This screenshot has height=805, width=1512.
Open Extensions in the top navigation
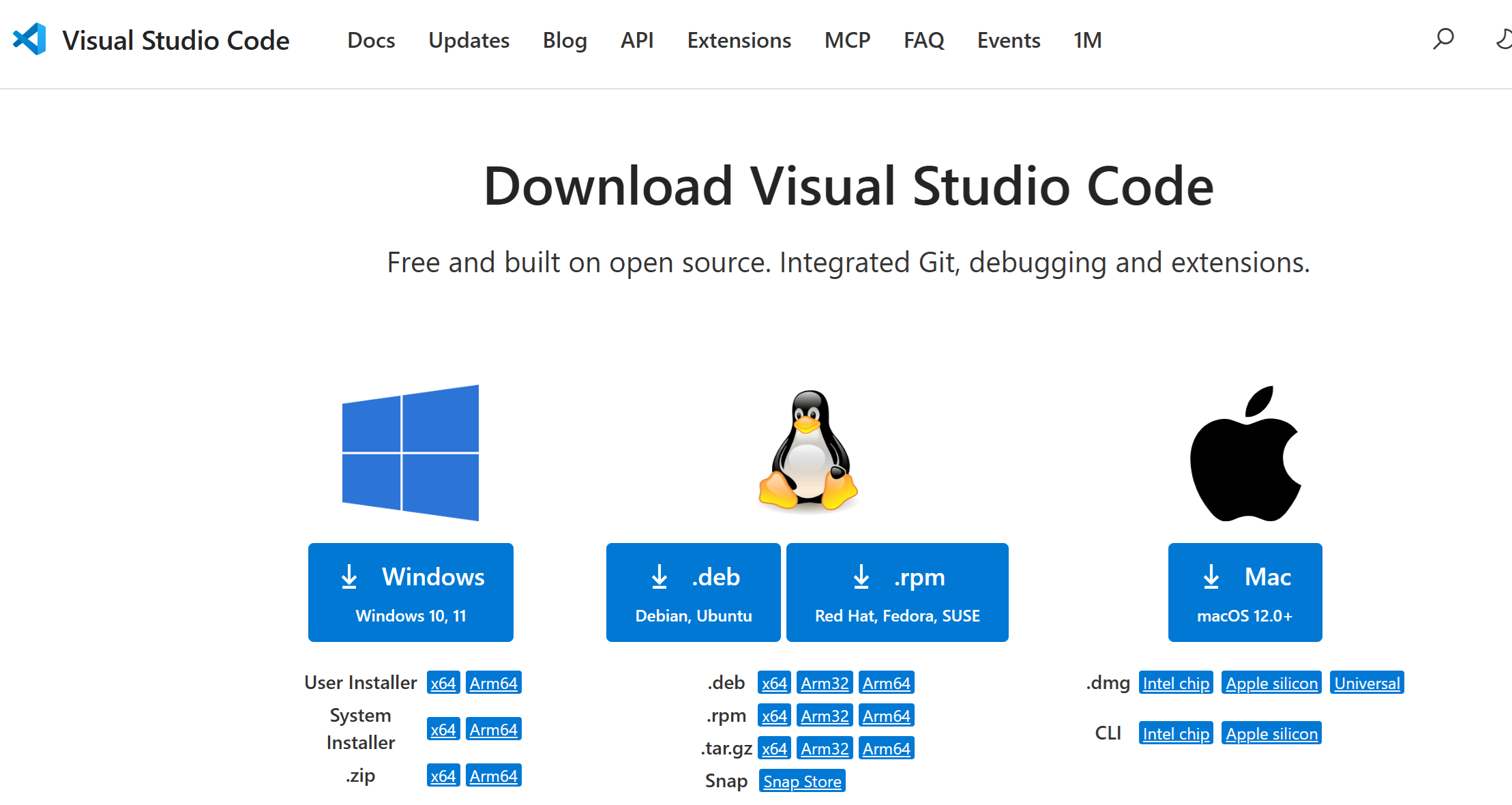click(739, 40)
